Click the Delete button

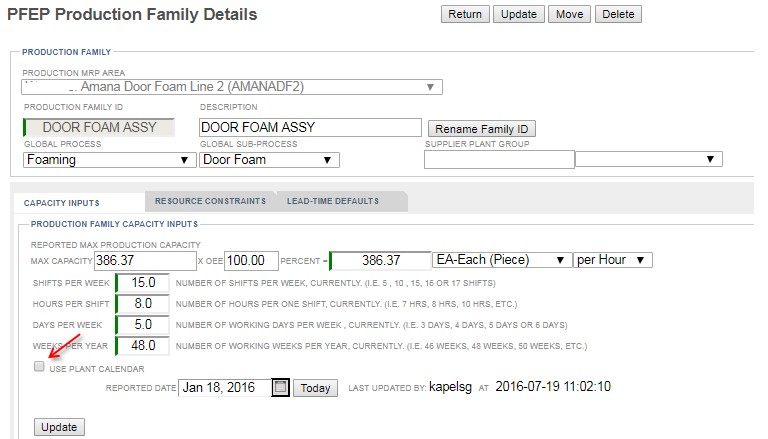[618, 14]
